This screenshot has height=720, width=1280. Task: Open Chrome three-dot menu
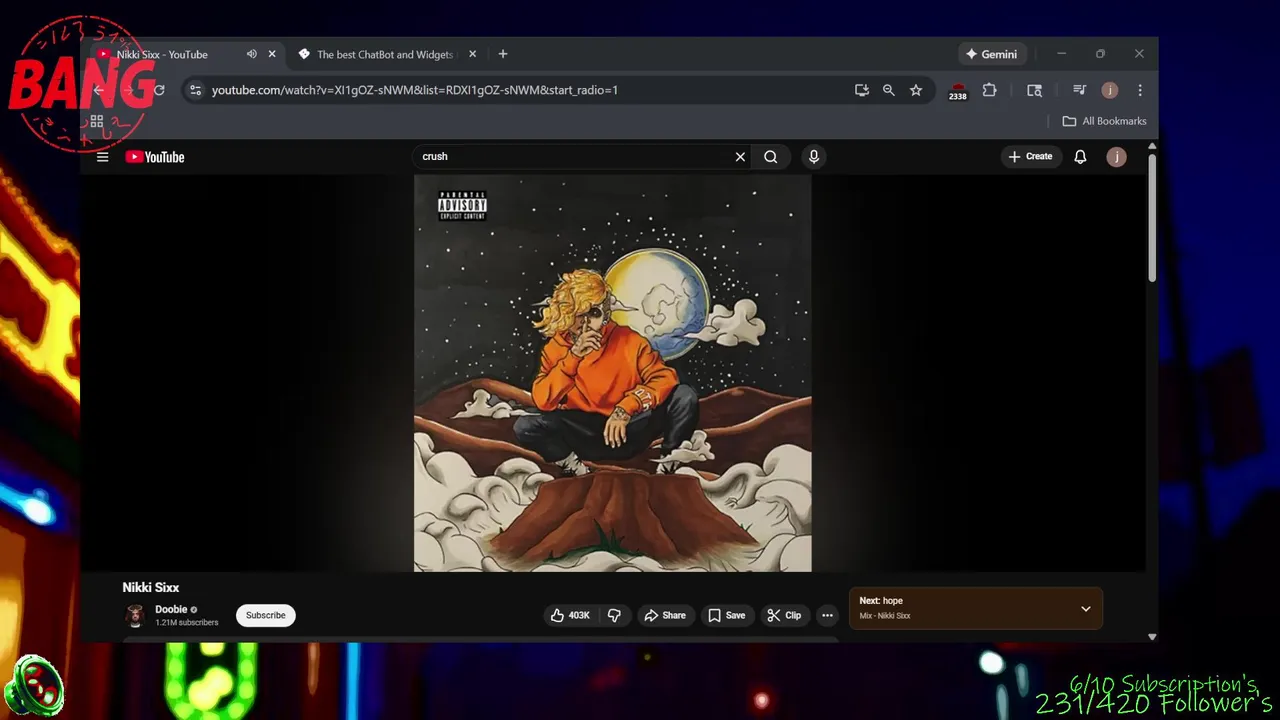(1140, 90)
